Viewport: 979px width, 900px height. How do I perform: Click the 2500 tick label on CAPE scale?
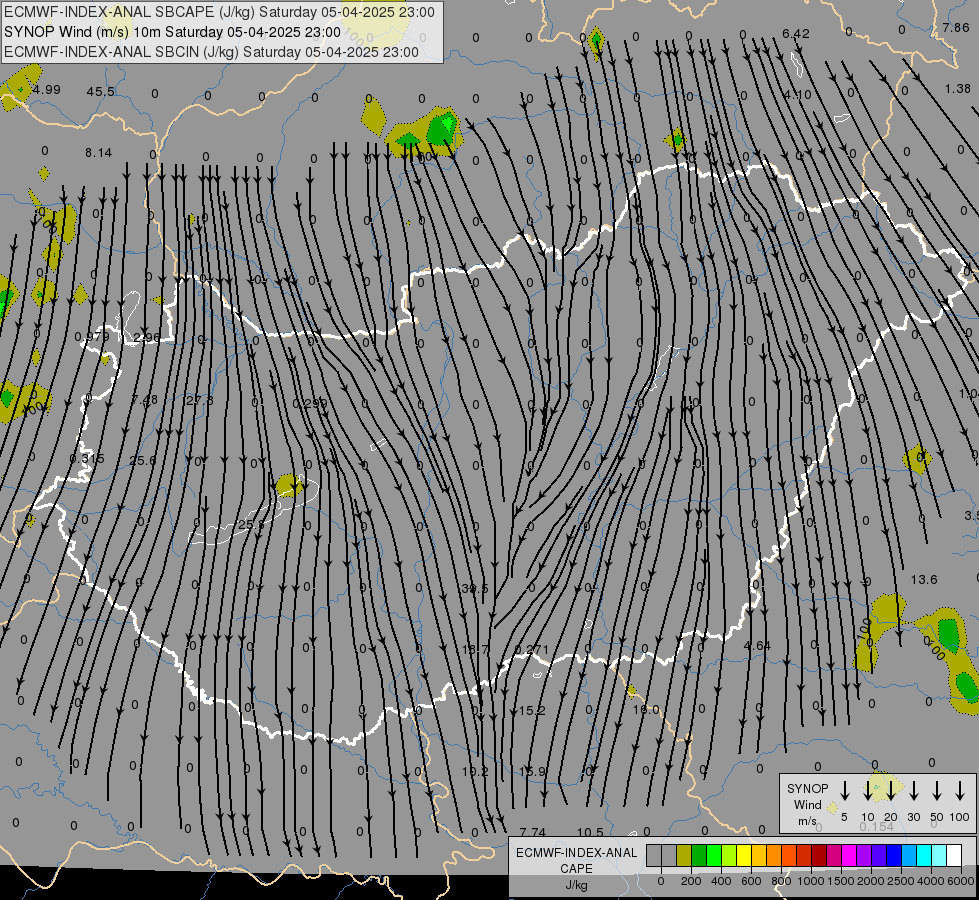pos(900,881)
